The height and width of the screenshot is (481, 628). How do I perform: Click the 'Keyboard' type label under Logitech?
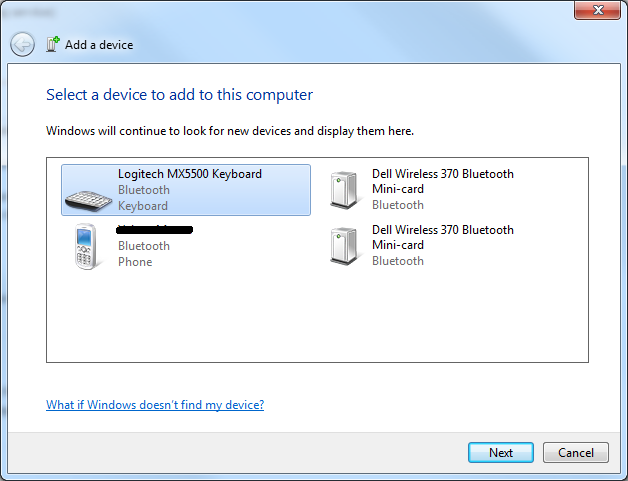pyautogui.click(x=143, y=206)
